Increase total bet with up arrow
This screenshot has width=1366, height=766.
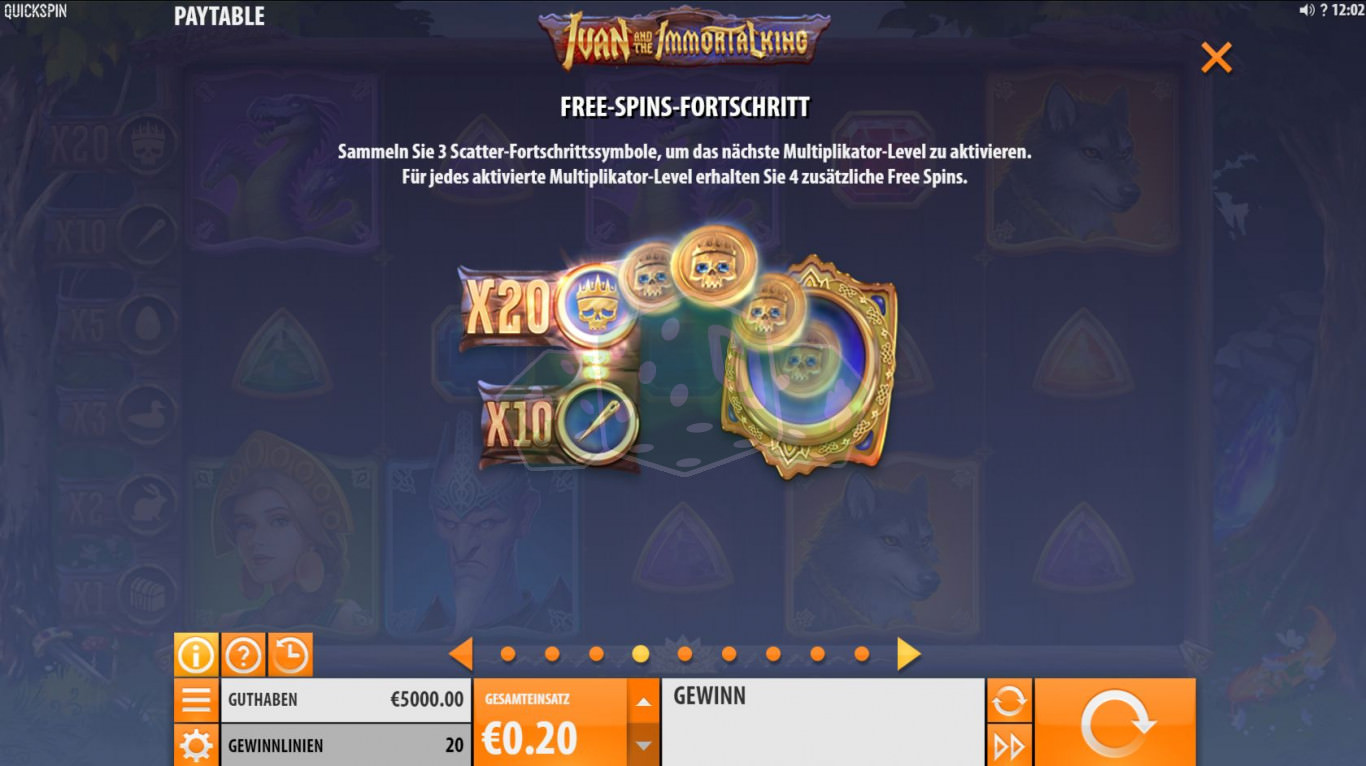pyautogui.click(x=644, y=701)
